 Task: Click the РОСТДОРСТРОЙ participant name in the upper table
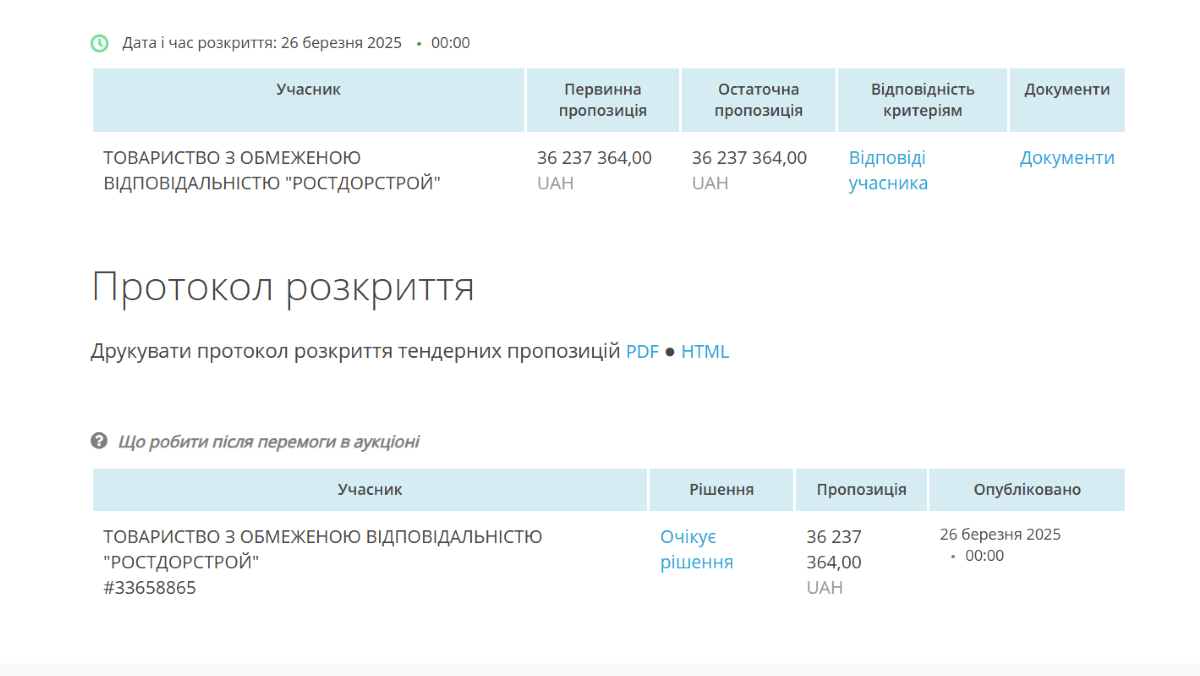[272, 170]
